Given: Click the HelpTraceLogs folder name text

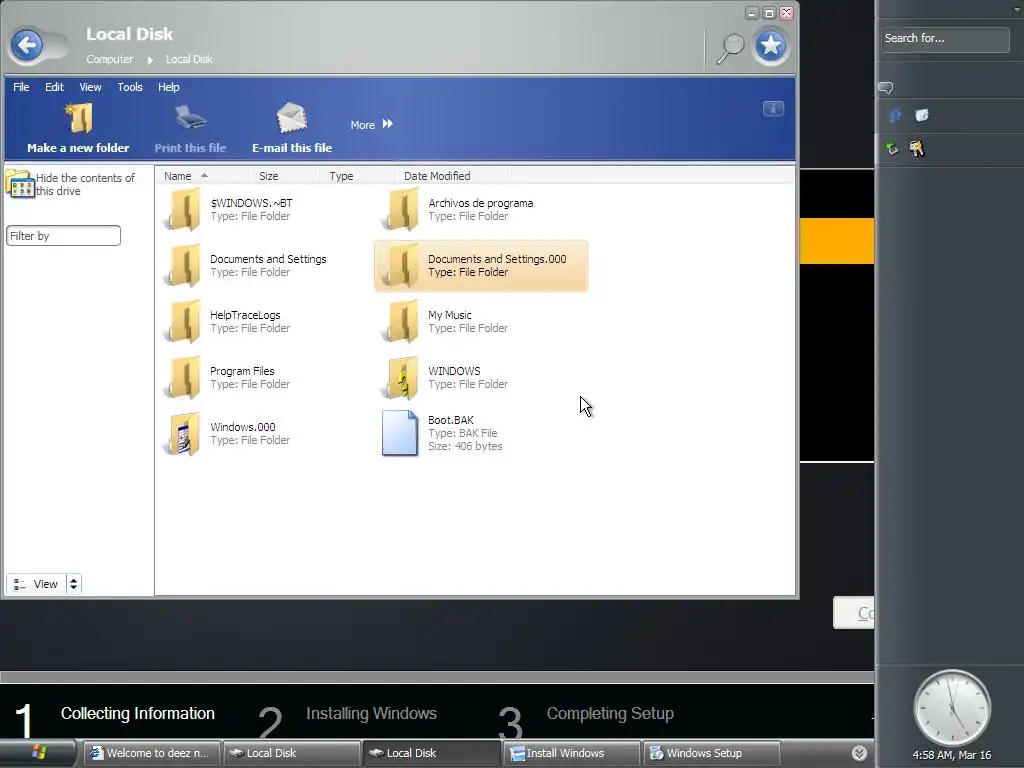Looking at the screenshot, I should click(x=245, y=315).
